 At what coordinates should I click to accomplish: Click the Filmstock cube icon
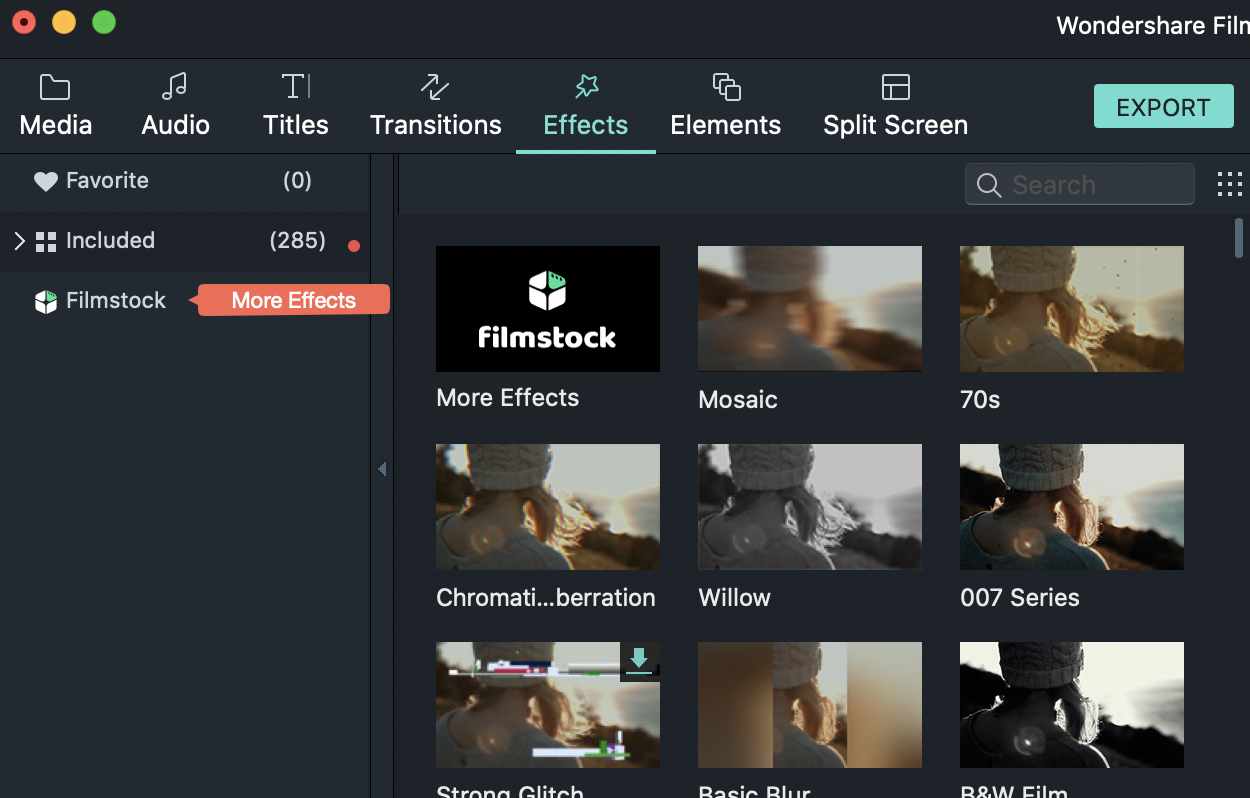46,302
